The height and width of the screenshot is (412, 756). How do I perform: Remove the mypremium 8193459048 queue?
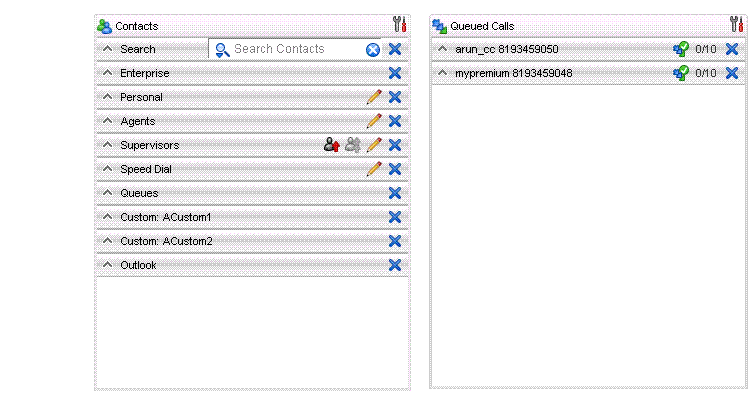click(732, 73)
